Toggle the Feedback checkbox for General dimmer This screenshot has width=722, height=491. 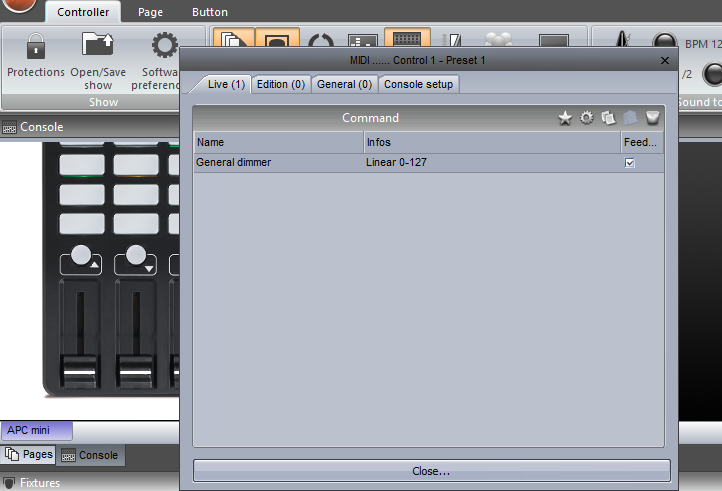click(x=630, y=163)
